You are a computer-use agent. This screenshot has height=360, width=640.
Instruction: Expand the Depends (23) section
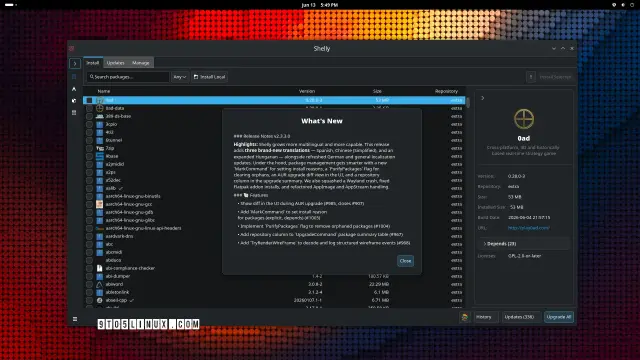point(524,244)
